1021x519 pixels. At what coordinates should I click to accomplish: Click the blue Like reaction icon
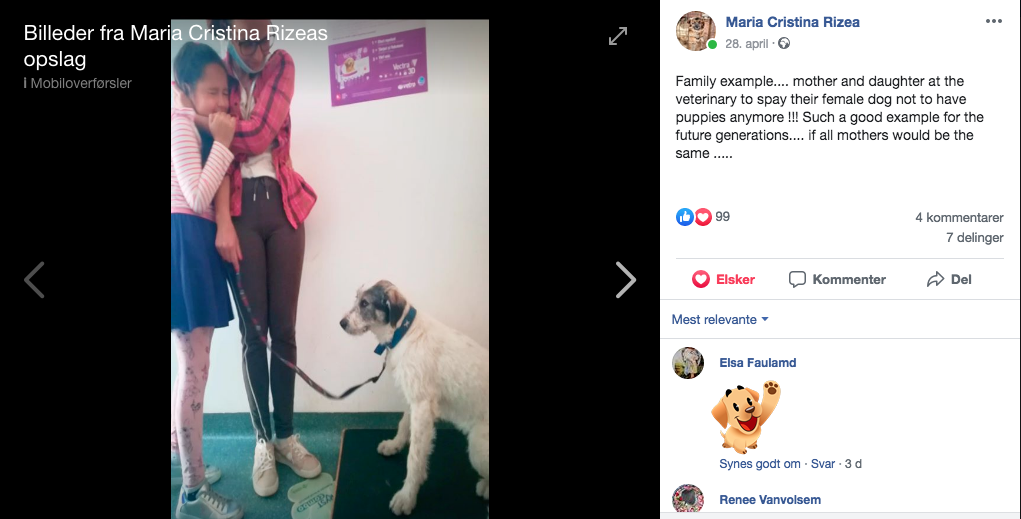pos(684,217)
